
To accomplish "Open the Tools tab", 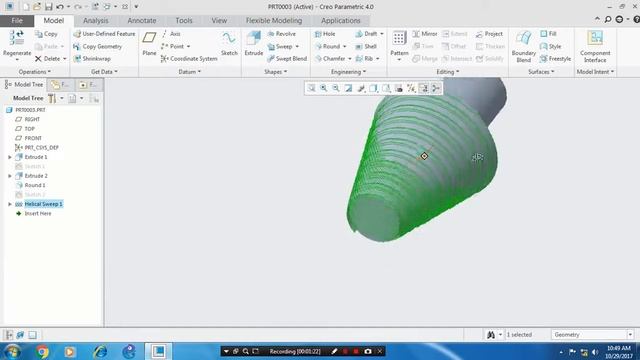I will click(184, 20).
